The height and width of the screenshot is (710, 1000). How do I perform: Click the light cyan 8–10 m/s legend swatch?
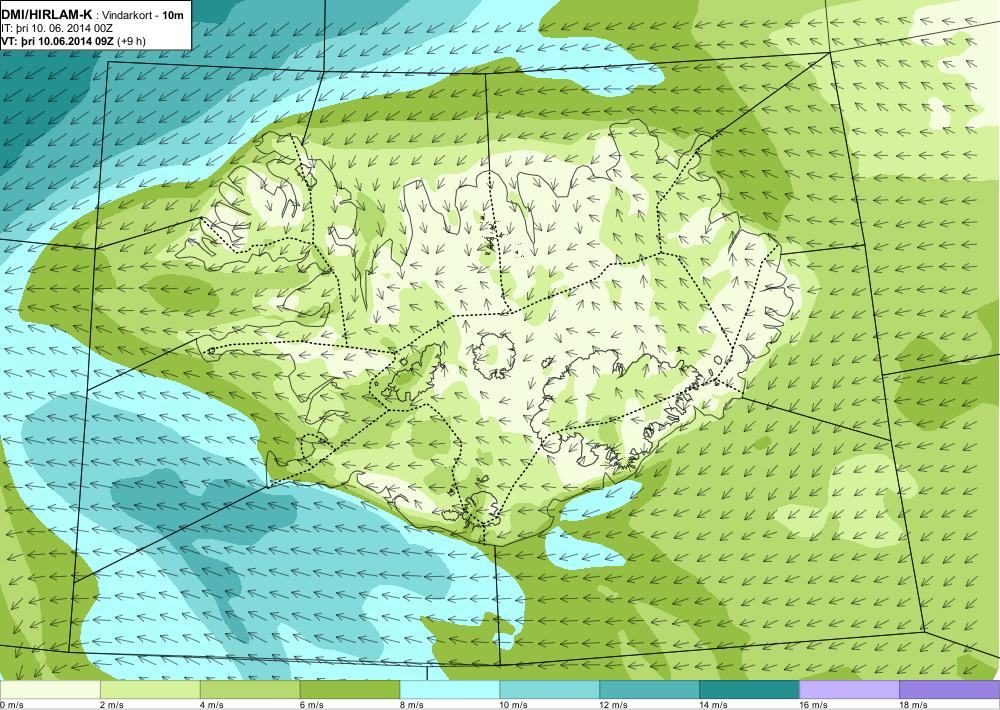(x=450, y=690)
